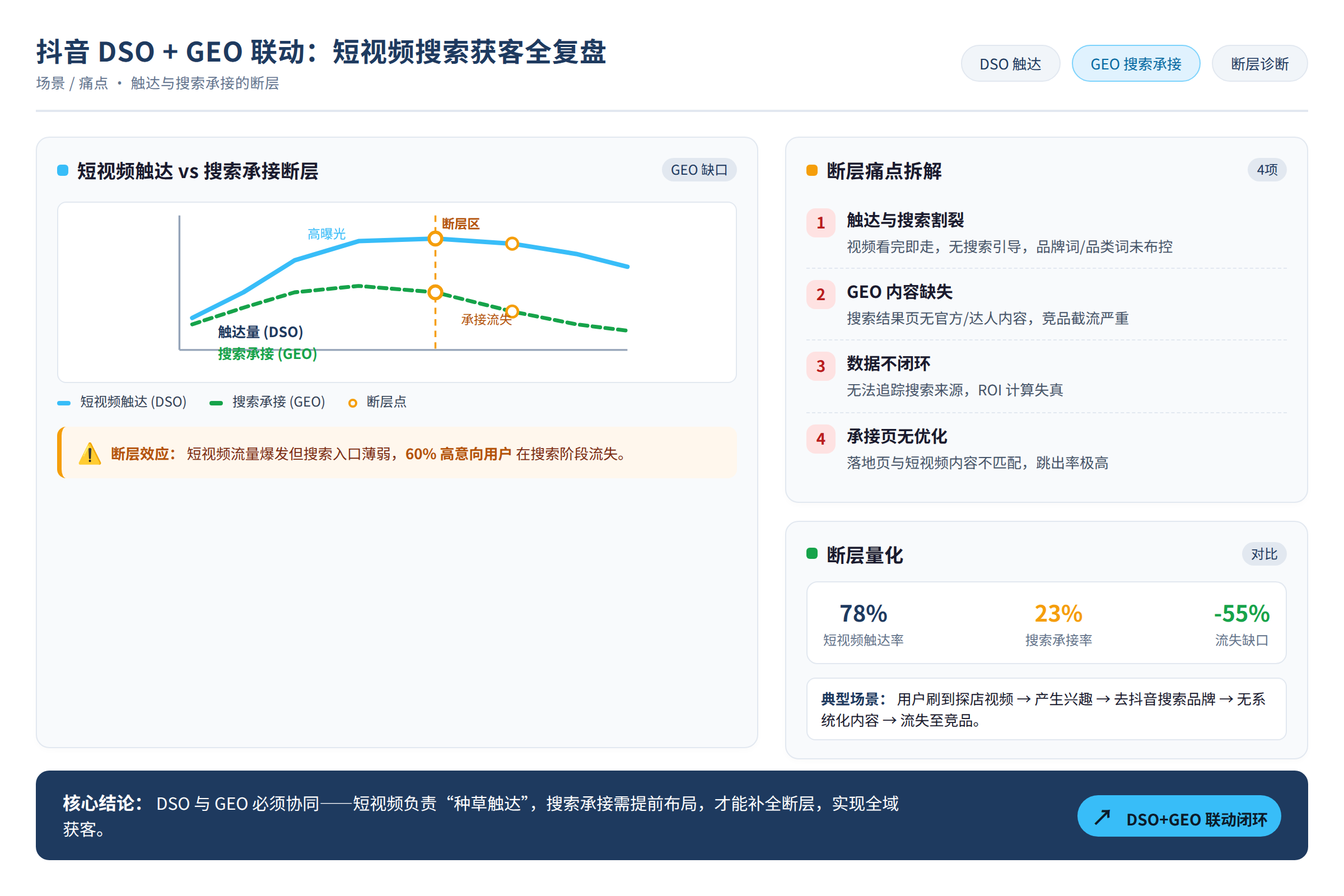Click the 触达量 (DSO) chart label
The height and width of the screenshot is (896, 1344).
coord(260,332)
